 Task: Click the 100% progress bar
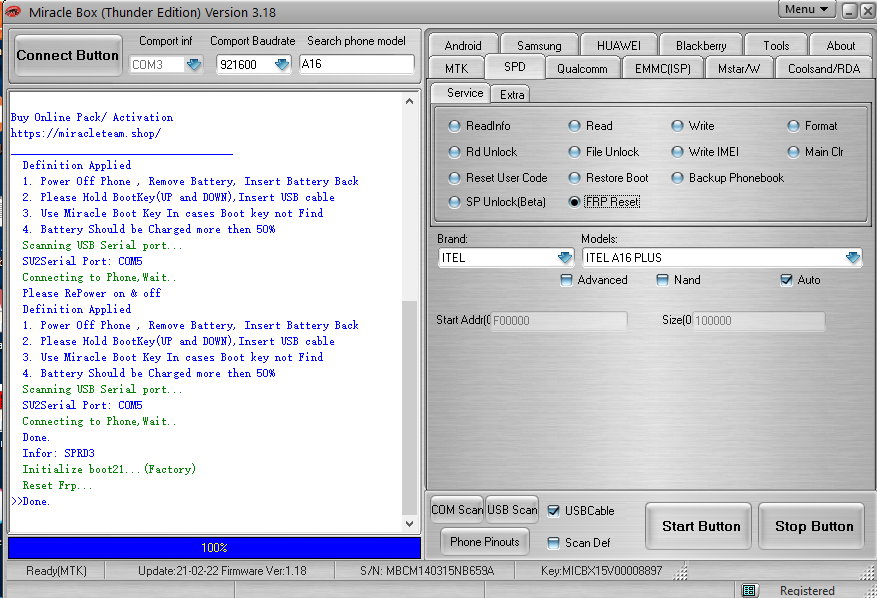214,548
